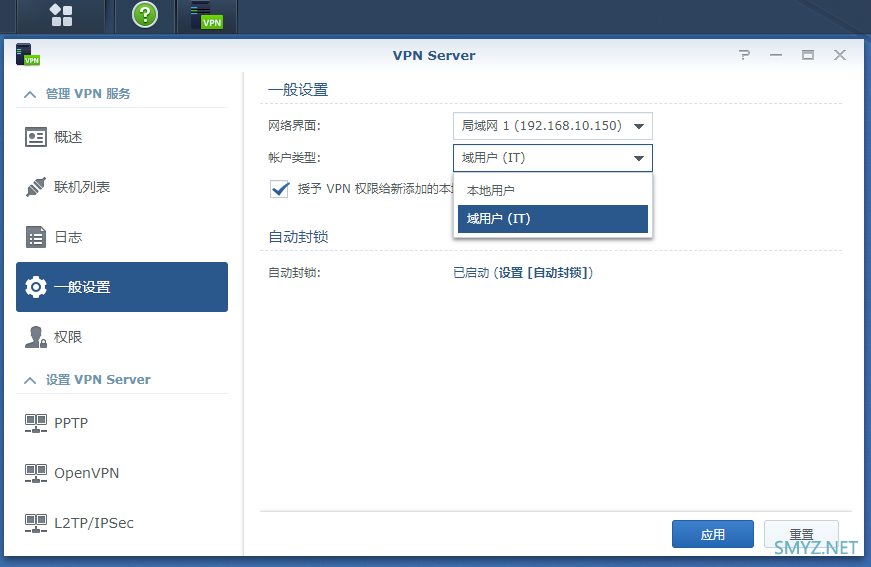Click the 权限 user lock icon

36,337
